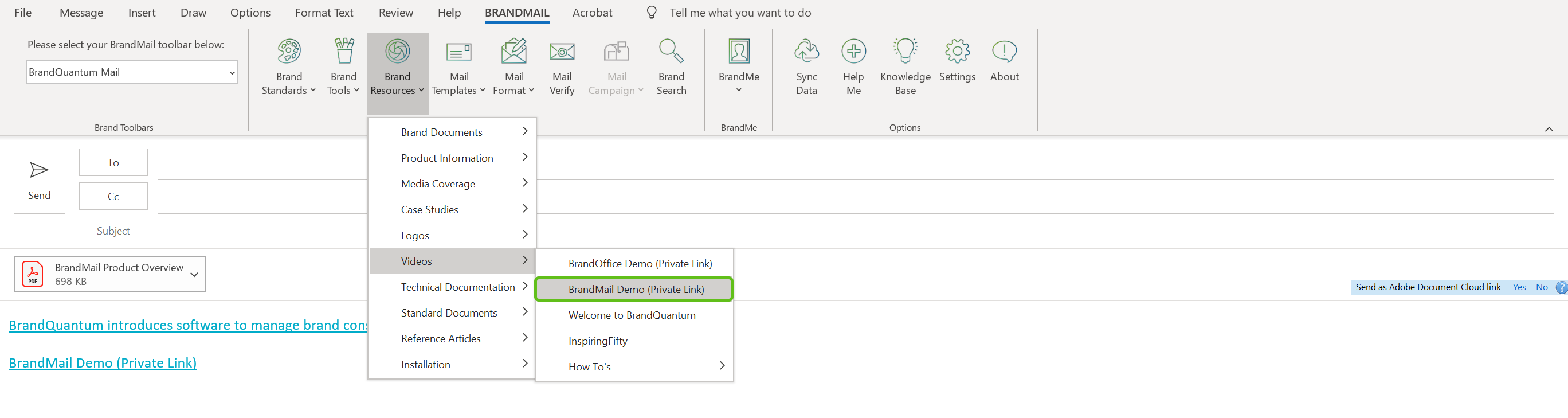Switch to the Message tab

point(81,13)
